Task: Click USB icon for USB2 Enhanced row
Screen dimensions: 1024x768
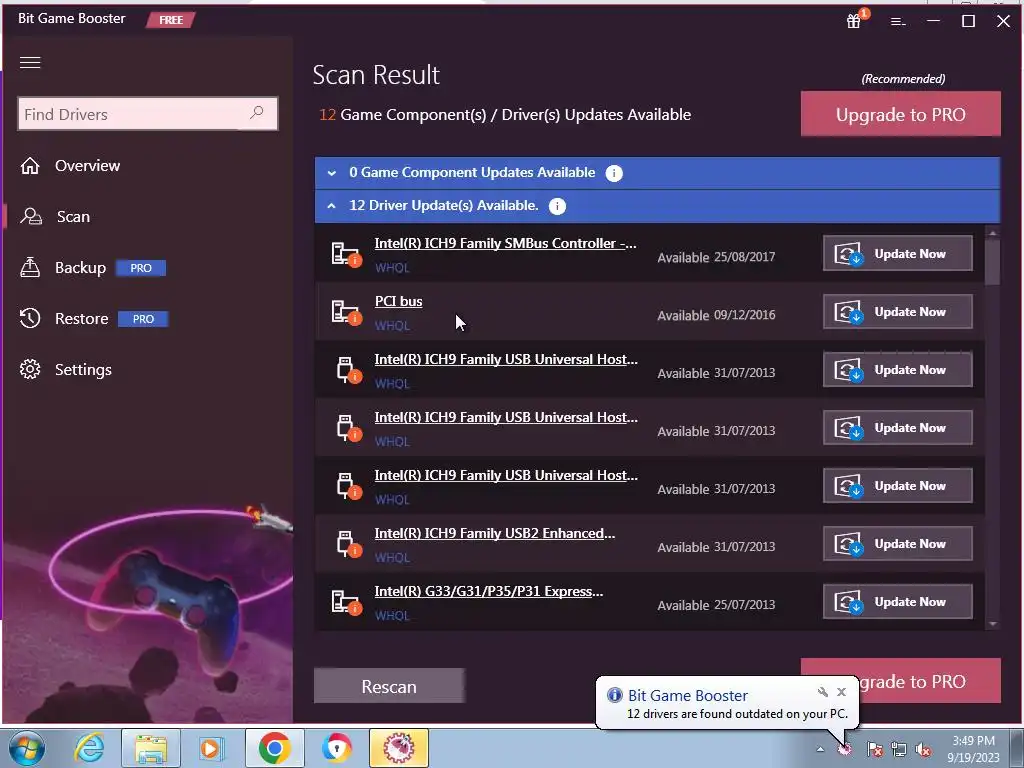Action: [348, 544]
